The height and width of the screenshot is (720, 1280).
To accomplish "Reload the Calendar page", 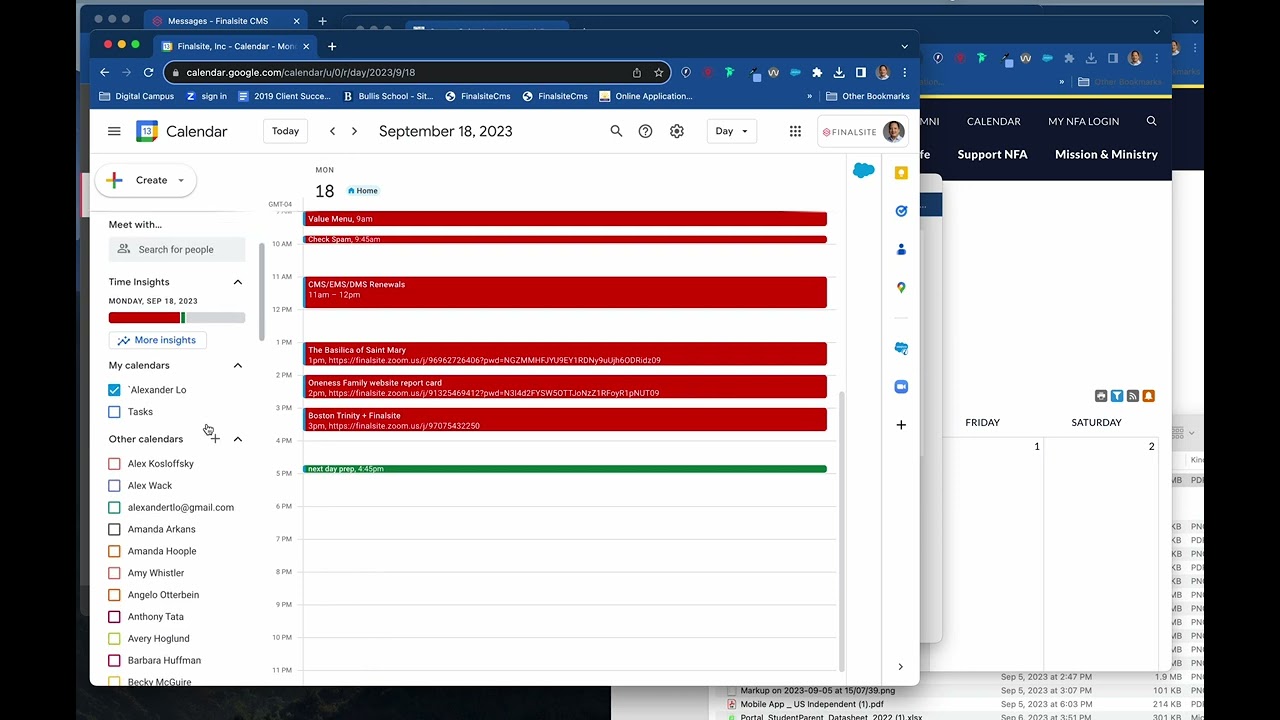I will tap(148, 72).
